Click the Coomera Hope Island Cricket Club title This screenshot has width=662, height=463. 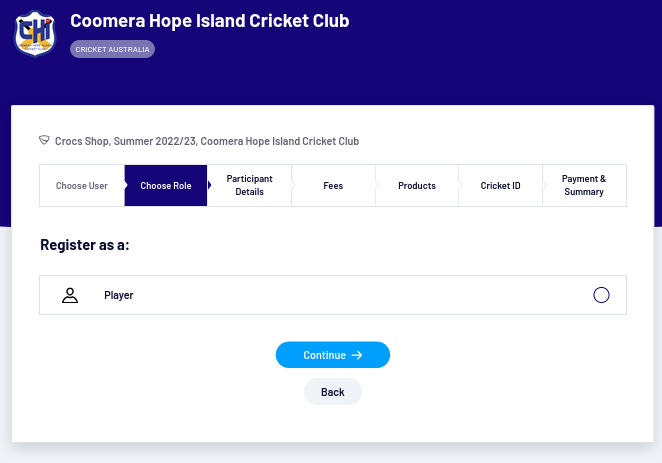tap(210, 21)
